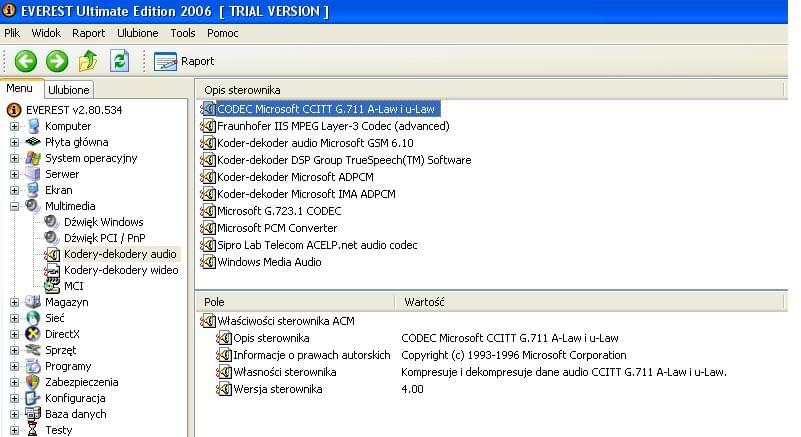Viewport: 801px width, 437px height.
Task: Click the Windows Media Audio codec icon
Action: pos(208,262)
